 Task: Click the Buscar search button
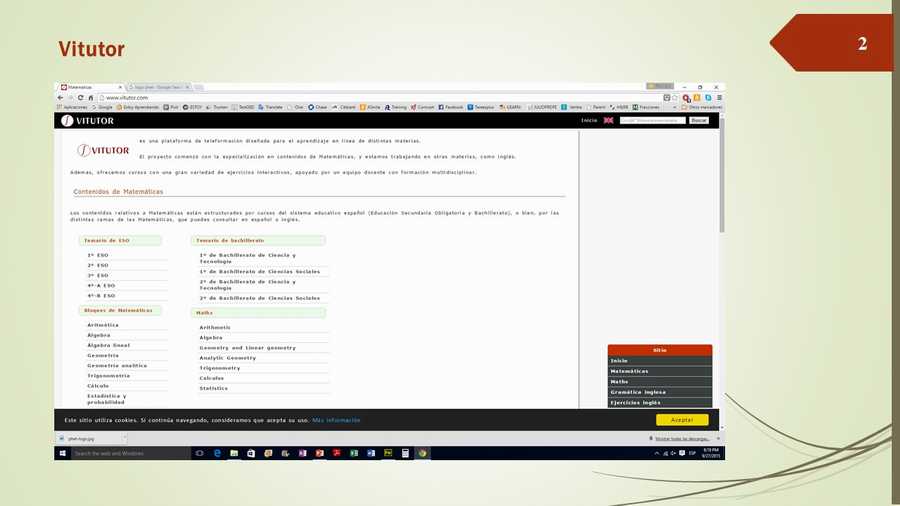pos(699,120)
